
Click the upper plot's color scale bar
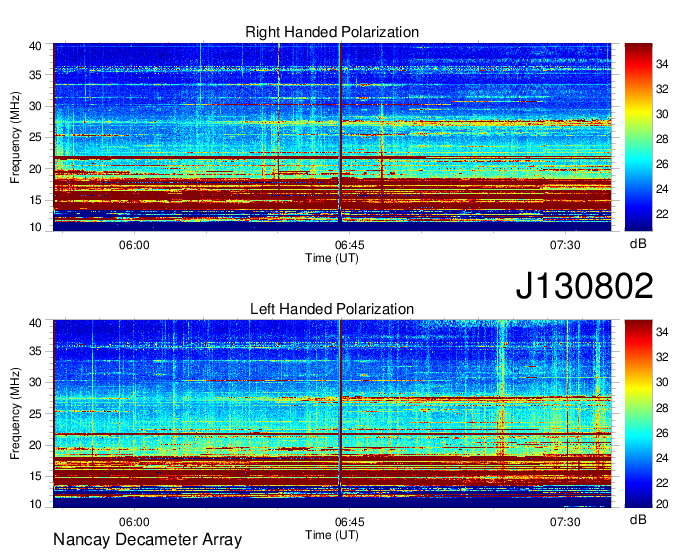click(638, 137)
